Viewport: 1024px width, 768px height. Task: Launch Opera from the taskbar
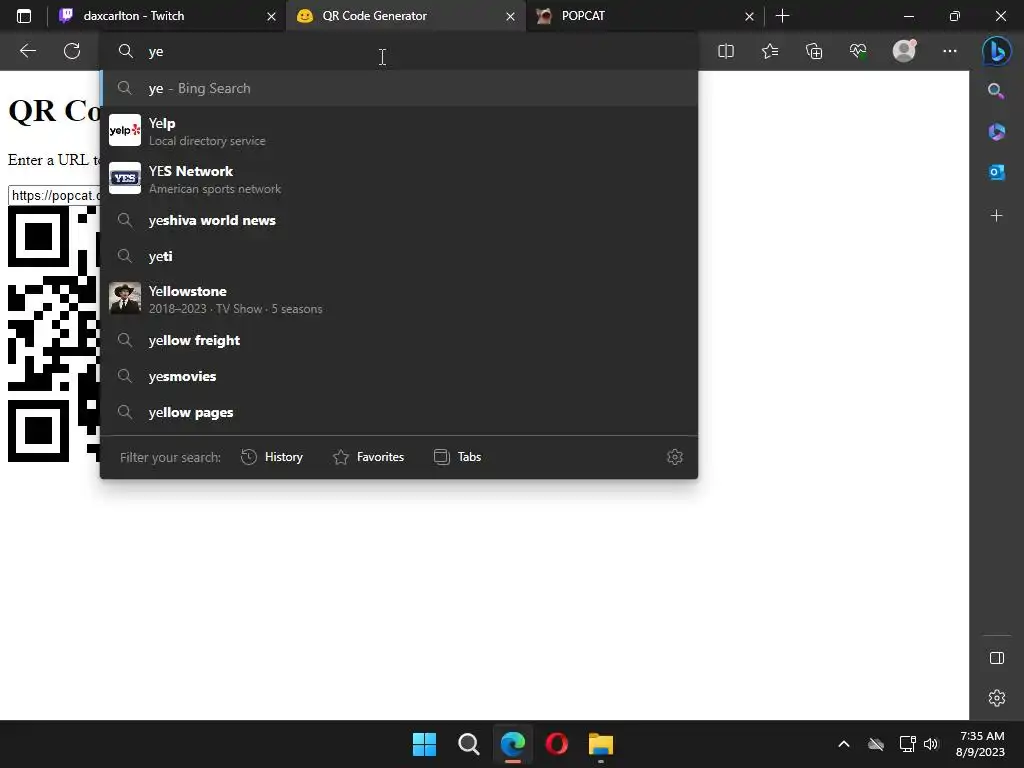tap(556, 744)
